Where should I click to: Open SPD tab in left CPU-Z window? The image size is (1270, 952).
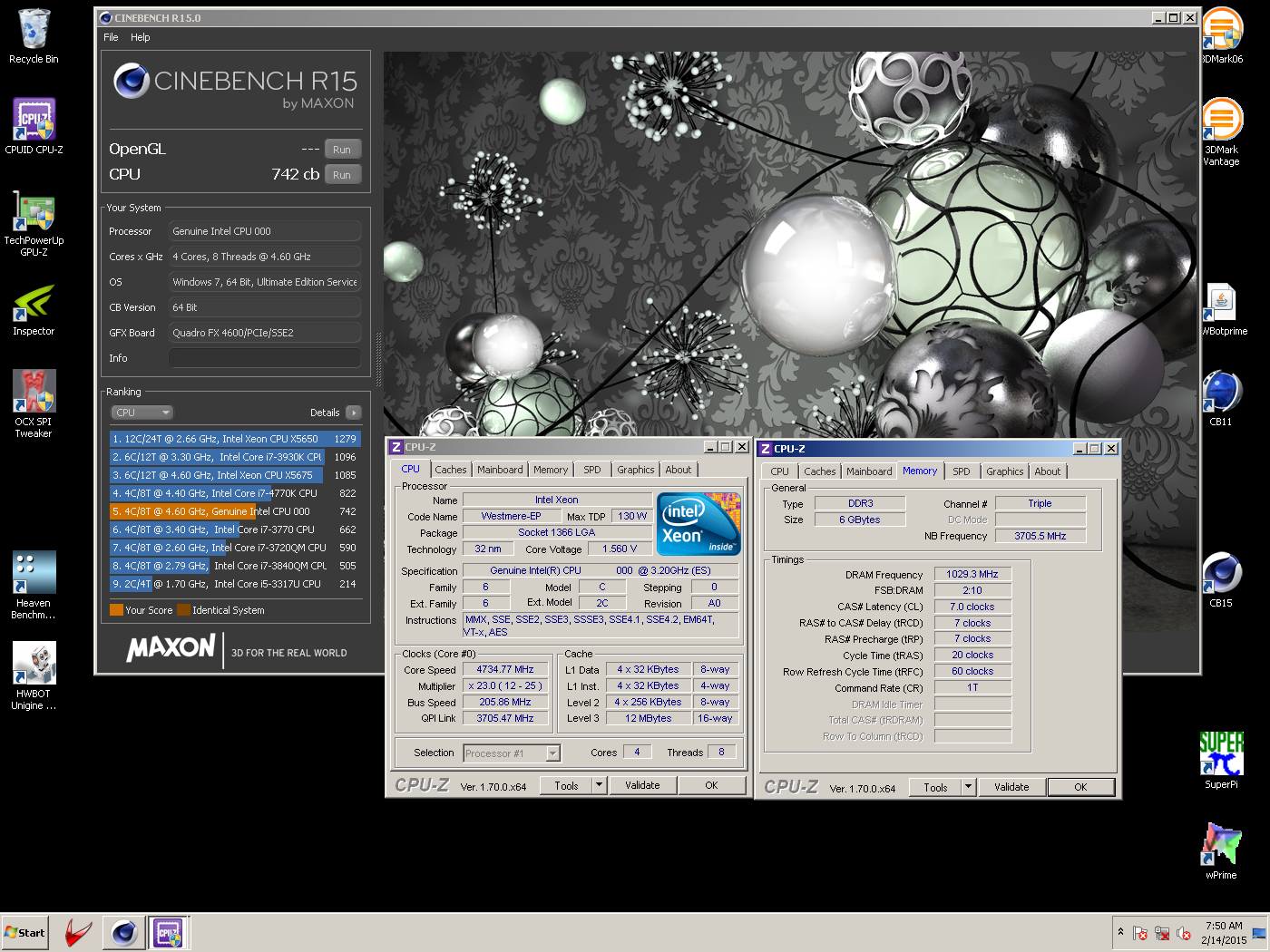coord(592,470)
